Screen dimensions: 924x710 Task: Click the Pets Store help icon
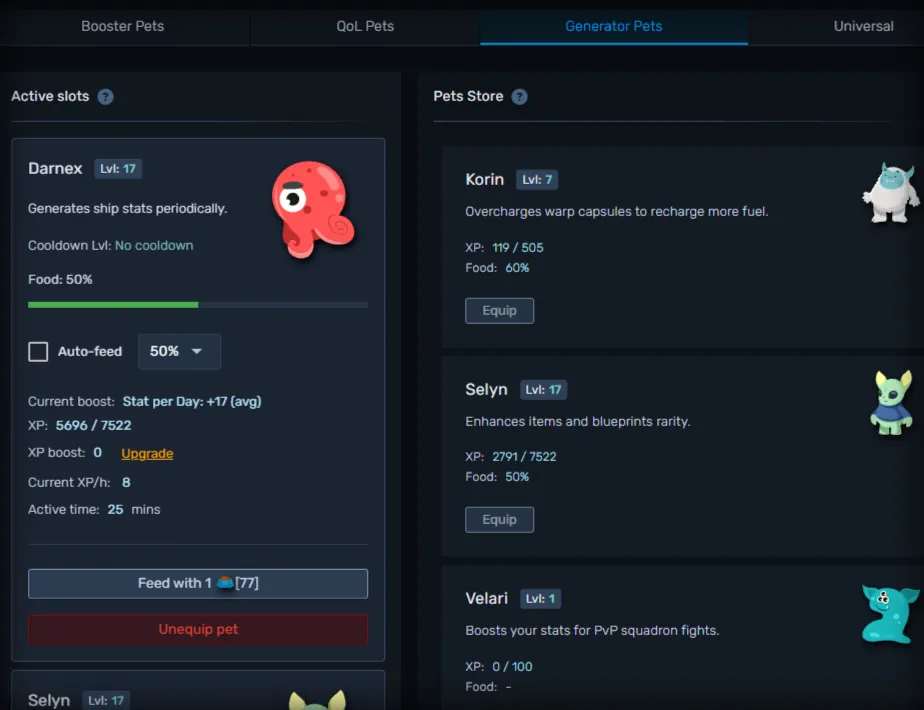click(519, 97)
